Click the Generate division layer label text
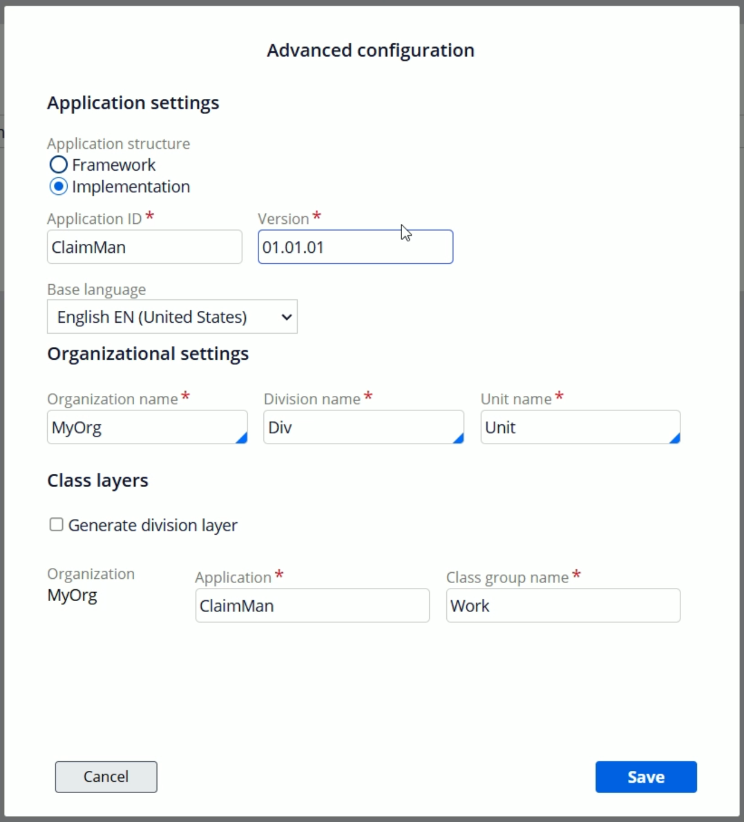This screenshot has width=744, height=822. tap(153, 525)
